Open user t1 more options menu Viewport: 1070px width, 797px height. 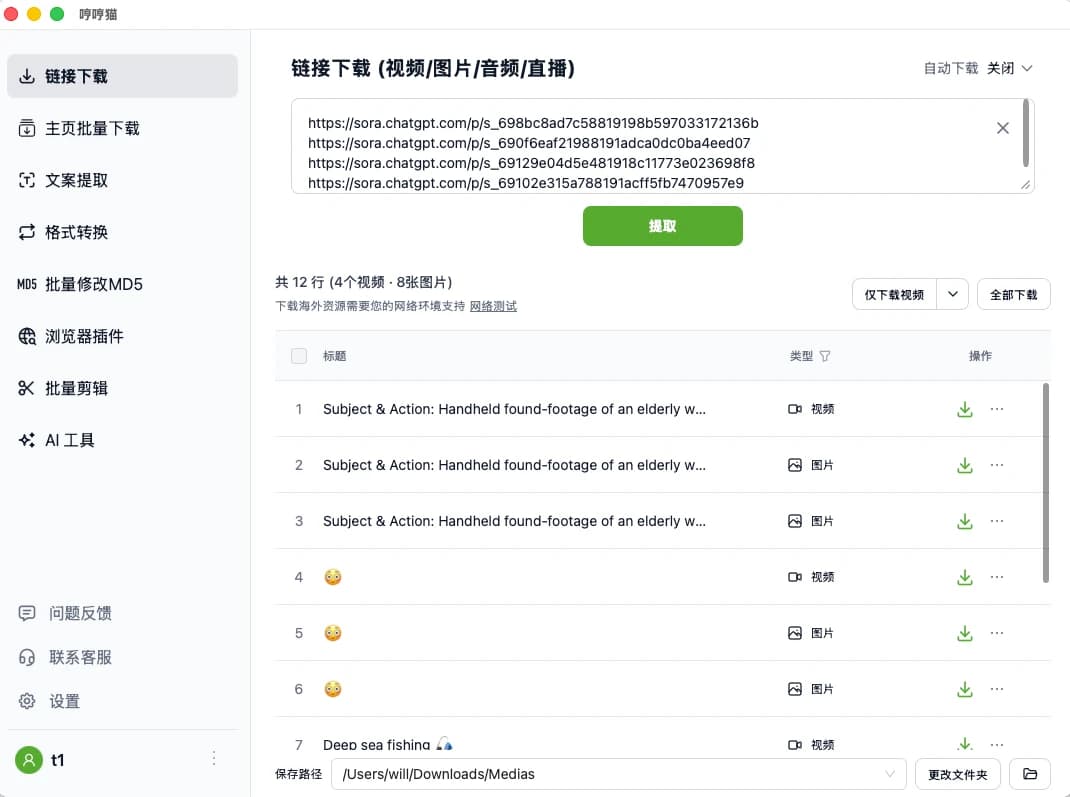coord(214,759)
